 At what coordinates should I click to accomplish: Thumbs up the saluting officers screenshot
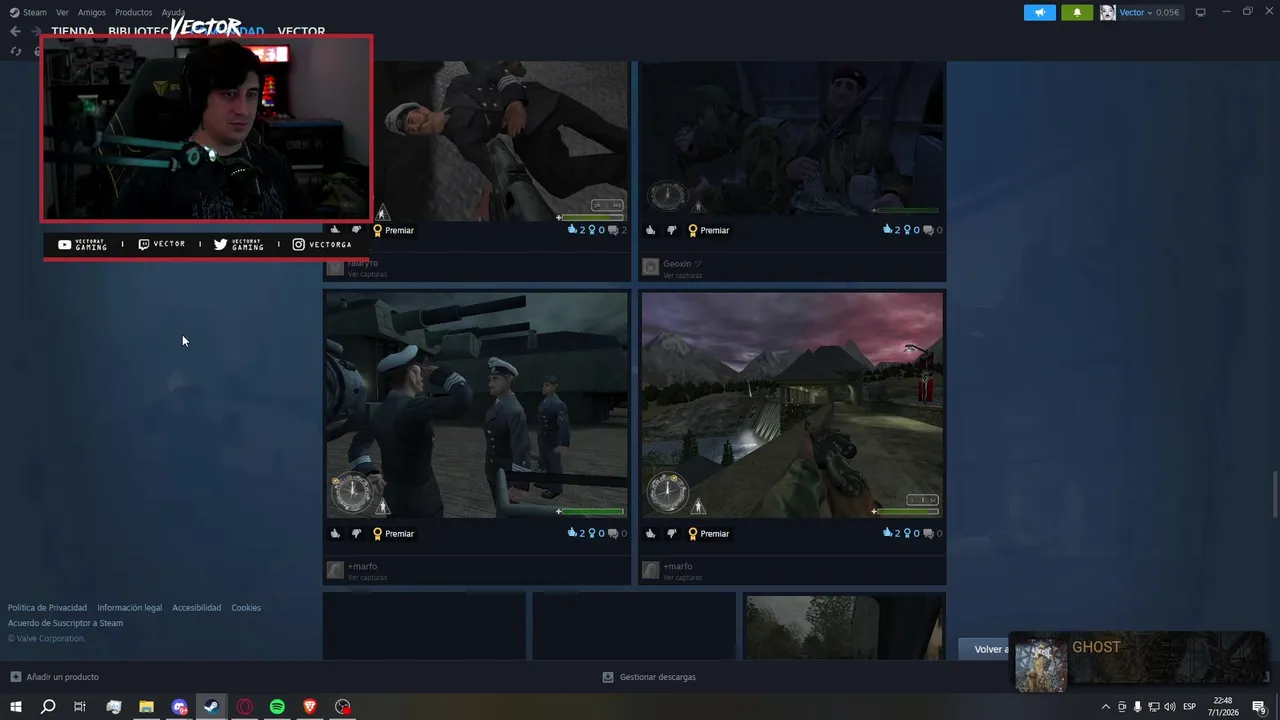coord(335,533)
